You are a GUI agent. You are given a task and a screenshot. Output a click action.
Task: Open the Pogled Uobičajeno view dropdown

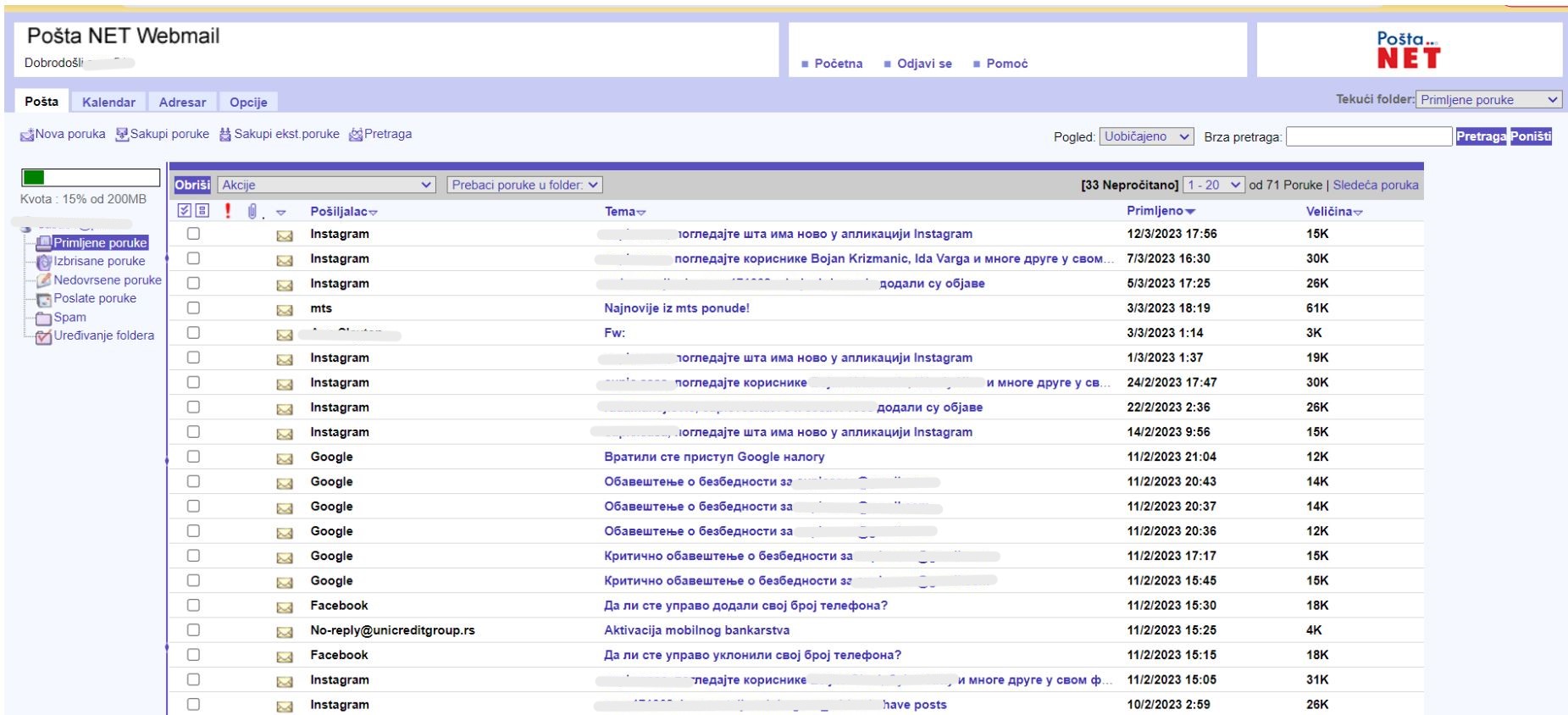(1147, 136)
